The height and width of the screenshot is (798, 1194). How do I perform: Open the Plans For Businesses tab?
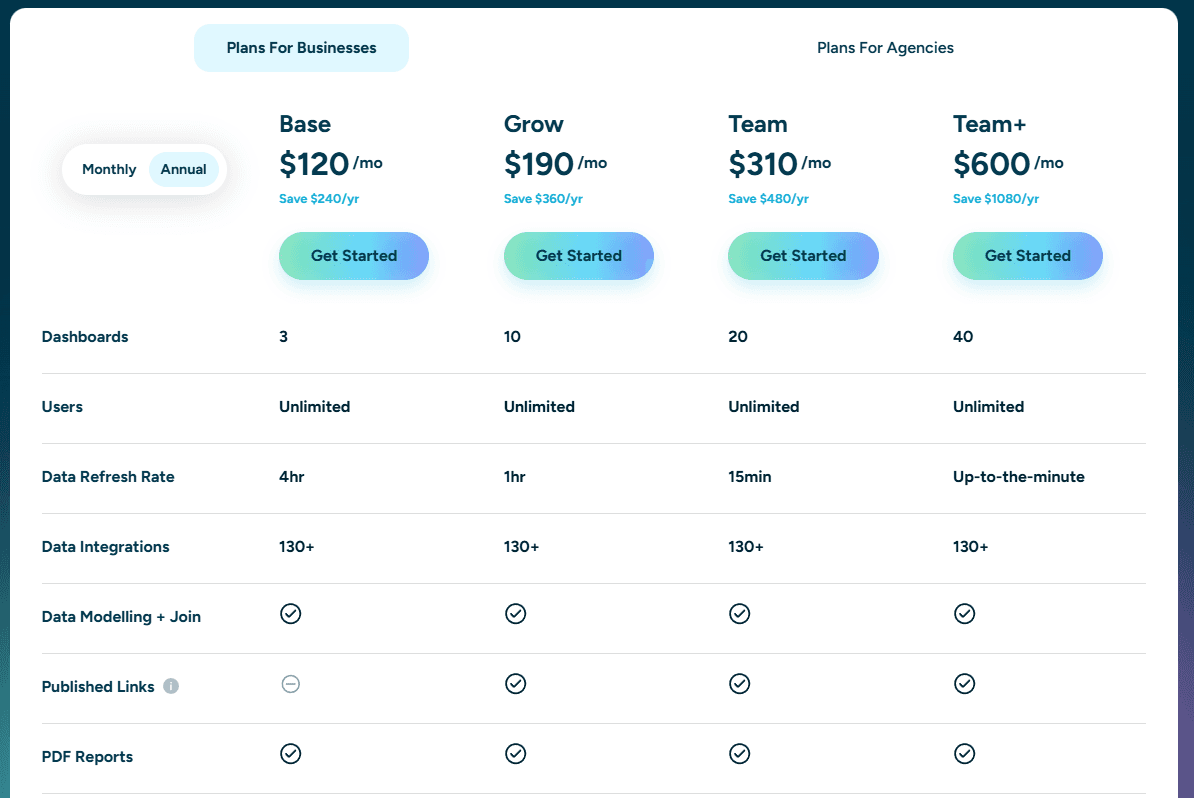pyautogui.click(x=301, y=48)
